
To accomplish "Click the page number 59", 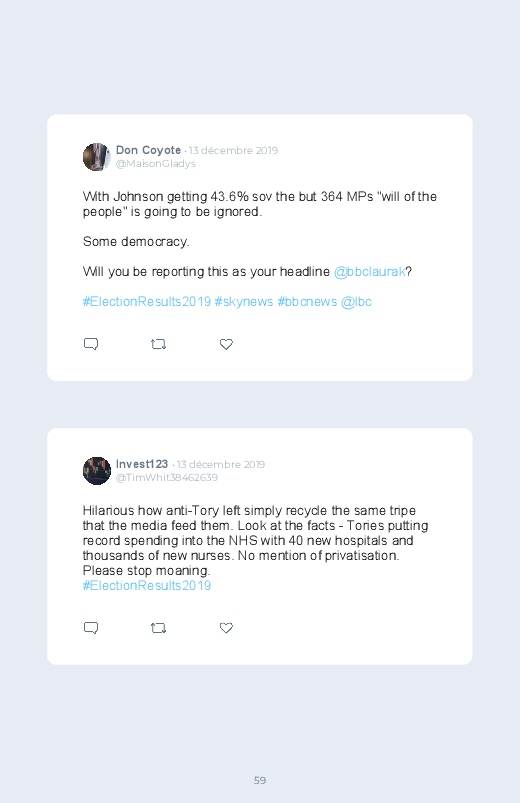I will pos(260,780).
